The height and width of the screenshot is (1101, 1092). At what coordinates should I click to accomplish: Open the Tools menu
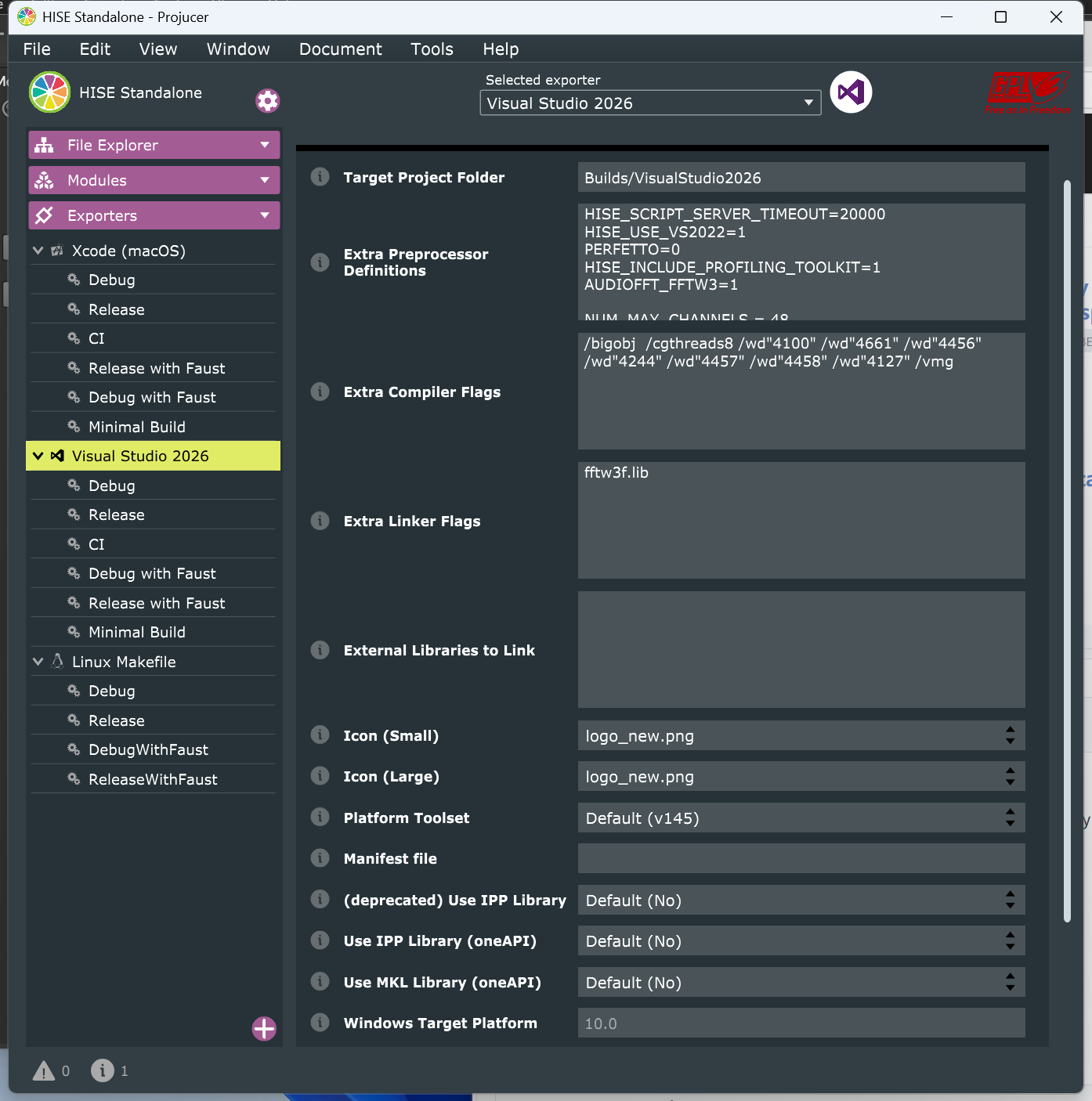432,49
